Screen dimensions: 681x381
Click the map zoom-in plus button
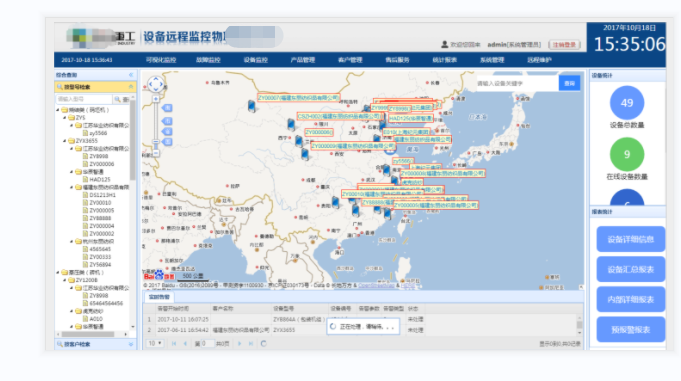tap(156, 99)
